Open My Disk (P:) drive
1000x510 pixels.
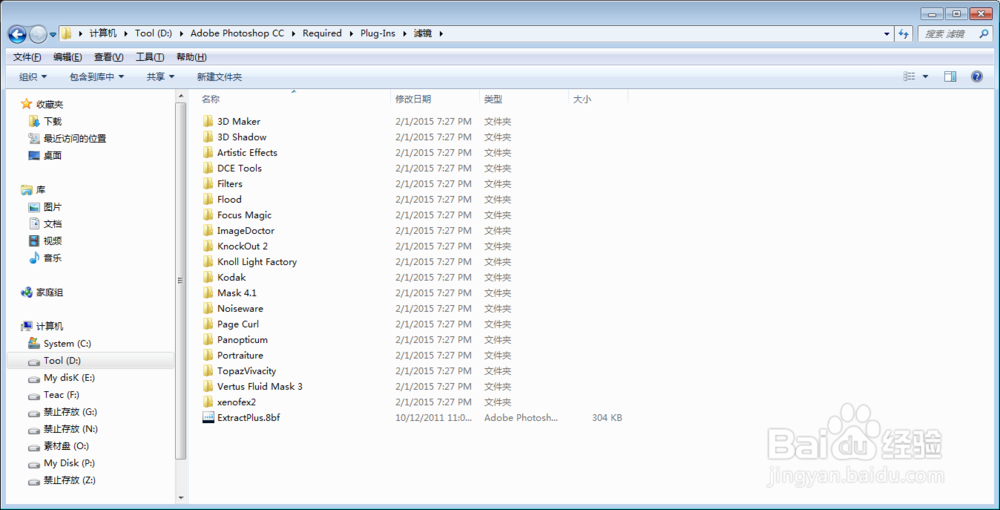(61, 463)
